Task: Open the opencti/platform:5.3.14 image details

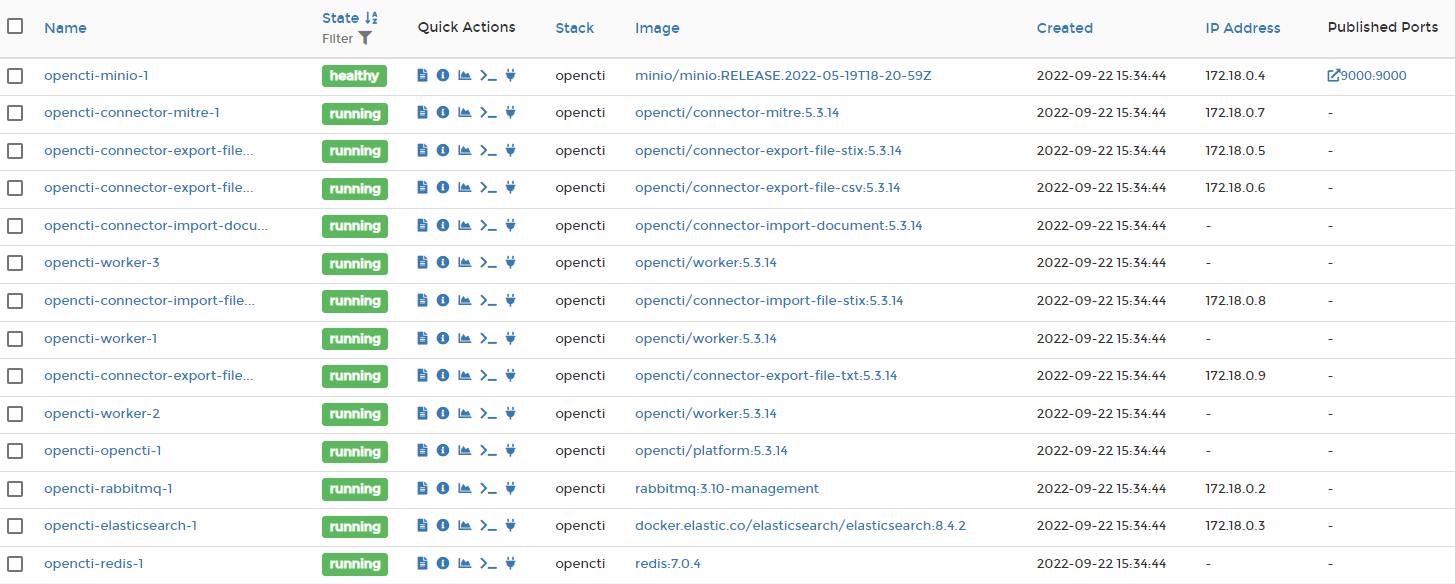Action: (x=710, y=451)
